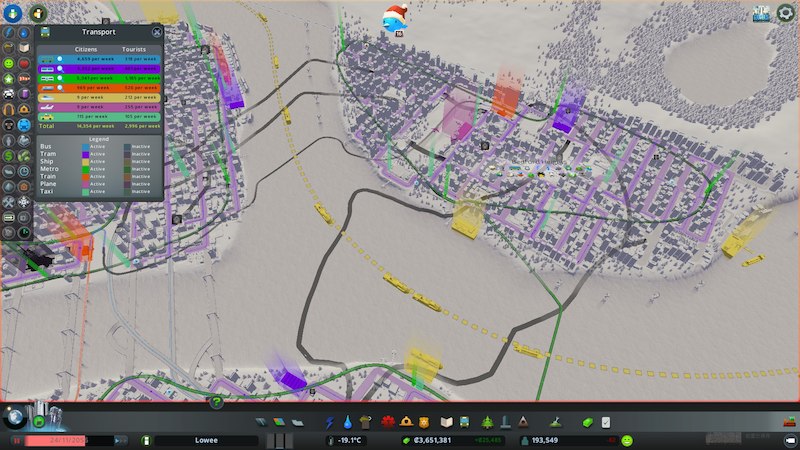The width and height of the screenshot is (800, 450).
Task: Pause the game simulation
Action: [18, 440]
